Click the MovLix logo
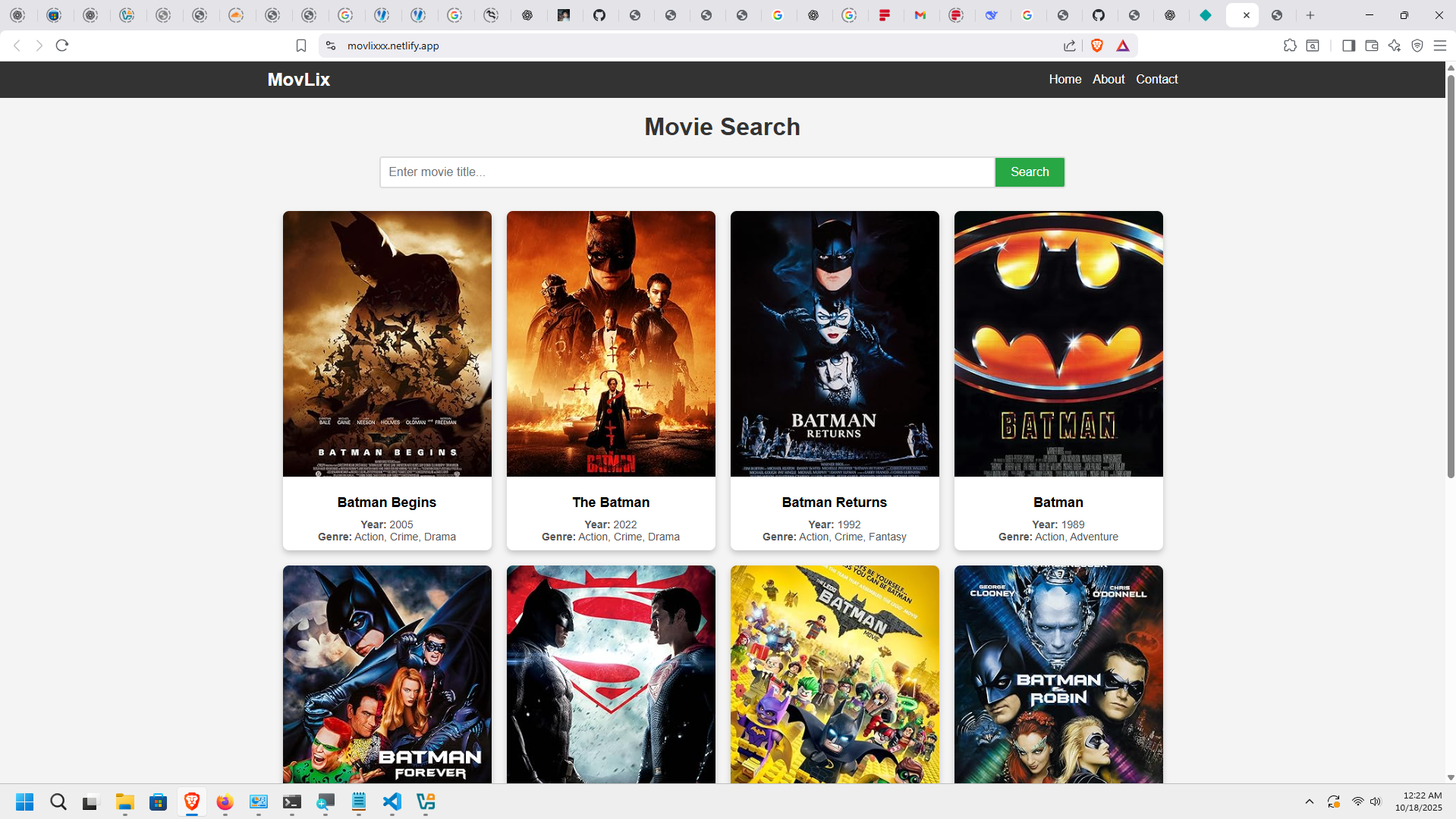Image resolution: width=1456 pixels, height=819 pixels. click(299, 80)
